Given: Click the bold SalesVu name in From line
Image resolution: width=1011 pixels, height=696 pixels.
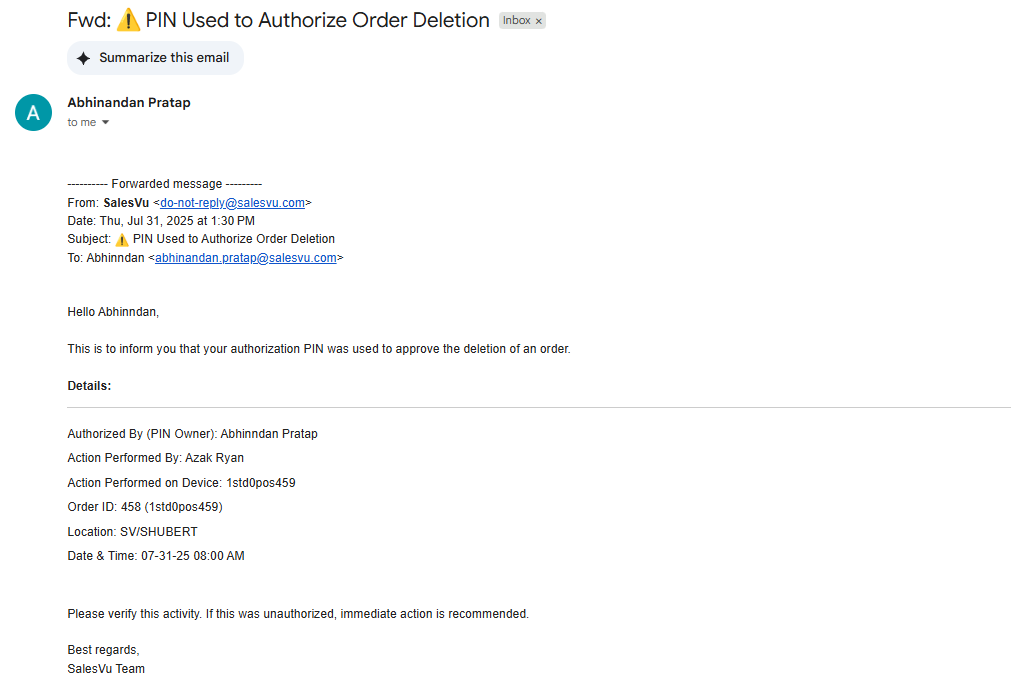Looking at the screenshot, I should pyautogui.click(x=126, y=203).
